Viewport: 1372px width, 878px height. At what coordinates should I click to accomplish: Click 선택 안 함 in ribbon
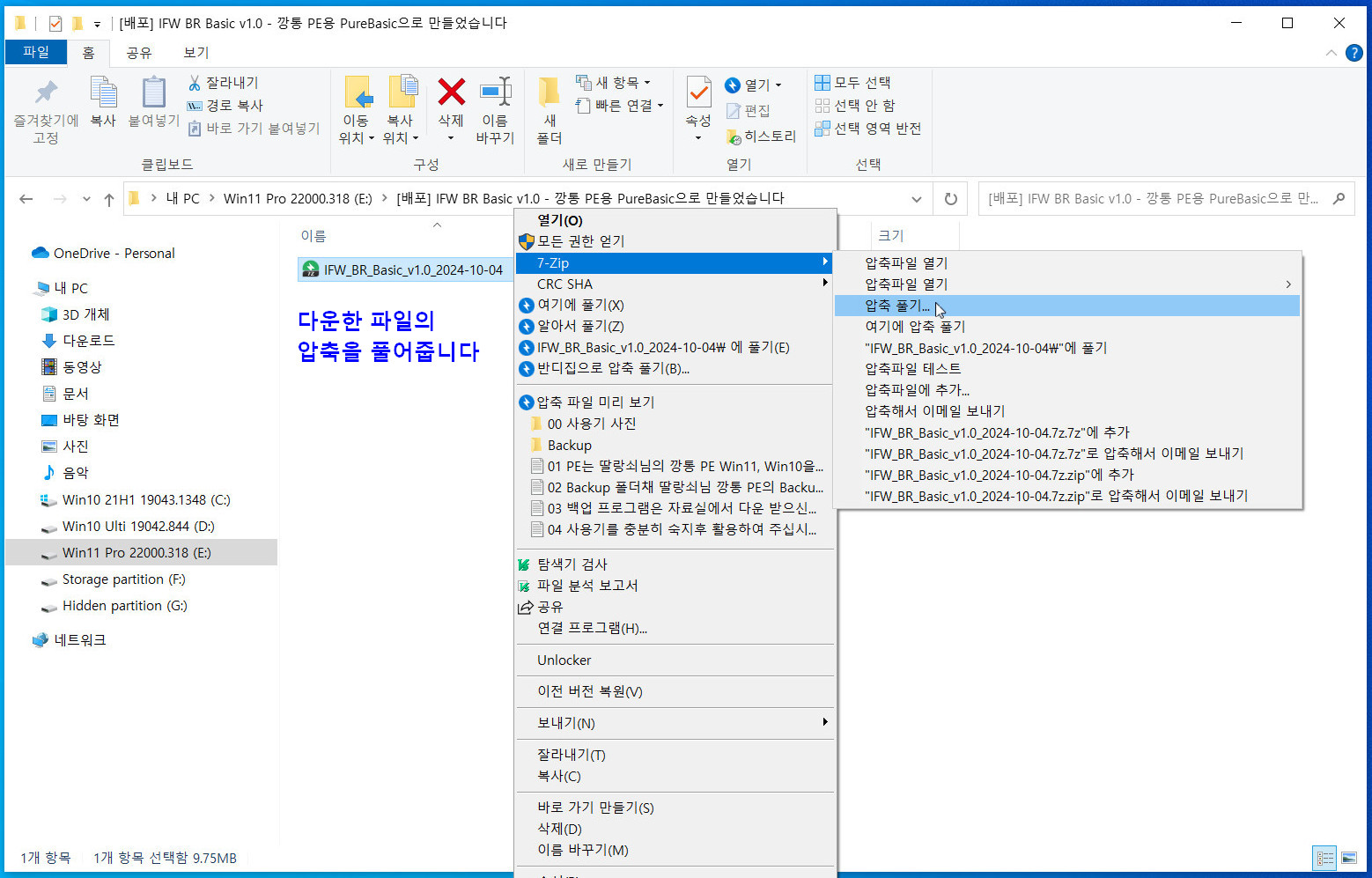point(855,106)
